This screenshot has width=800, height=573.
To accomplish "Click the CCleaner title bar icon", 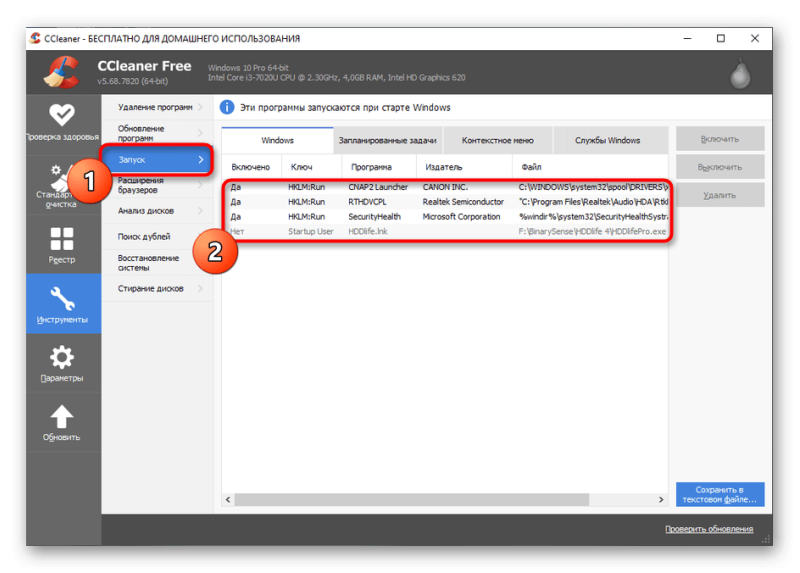I will click(35, 38).
